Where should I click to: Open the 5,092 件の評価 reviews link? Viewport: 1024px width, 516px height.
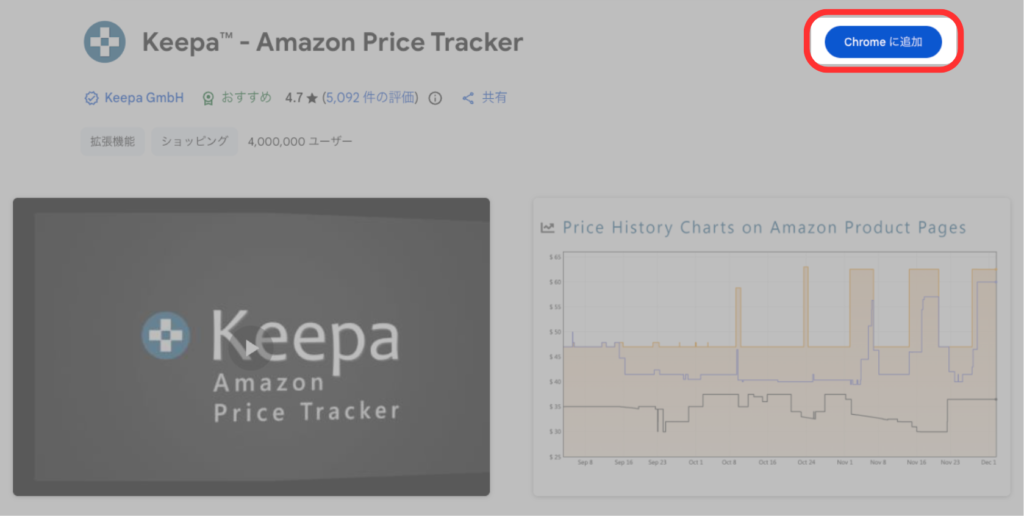tap(370, 98)
